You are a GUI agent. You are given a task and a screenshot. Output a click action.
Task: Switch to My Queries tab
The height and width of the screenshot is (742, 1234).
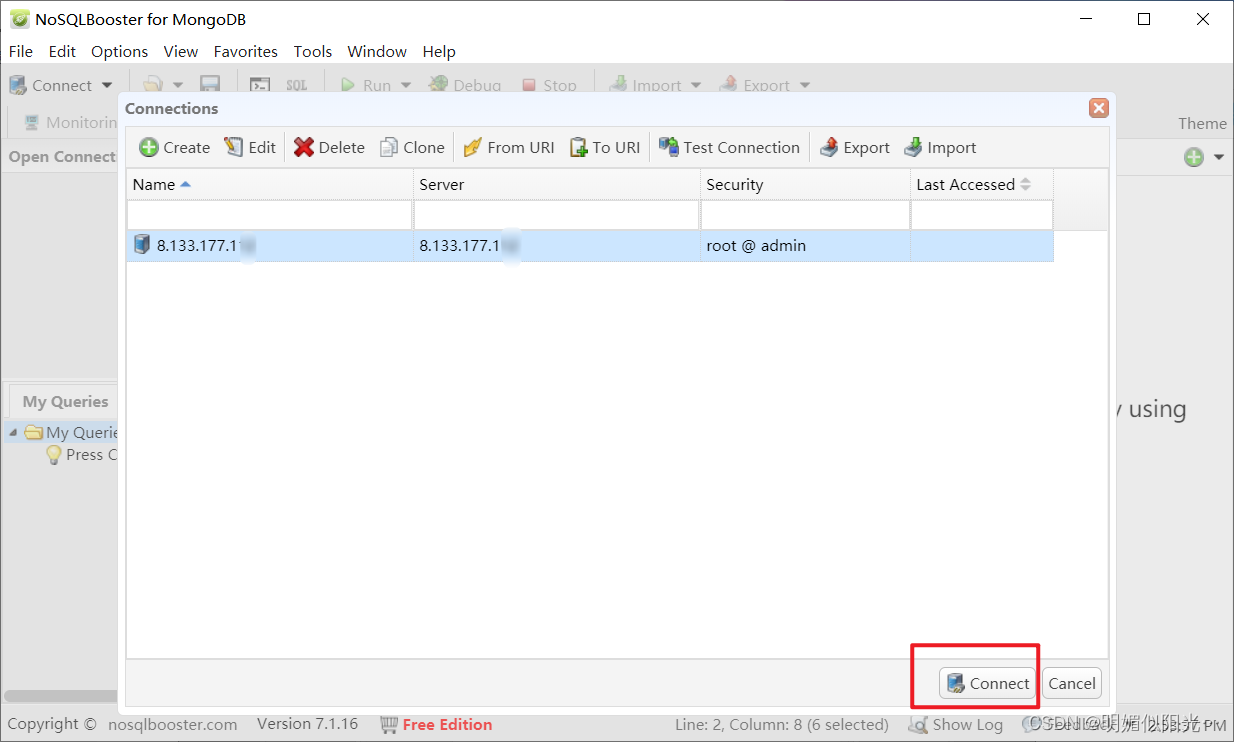point(65,401)
